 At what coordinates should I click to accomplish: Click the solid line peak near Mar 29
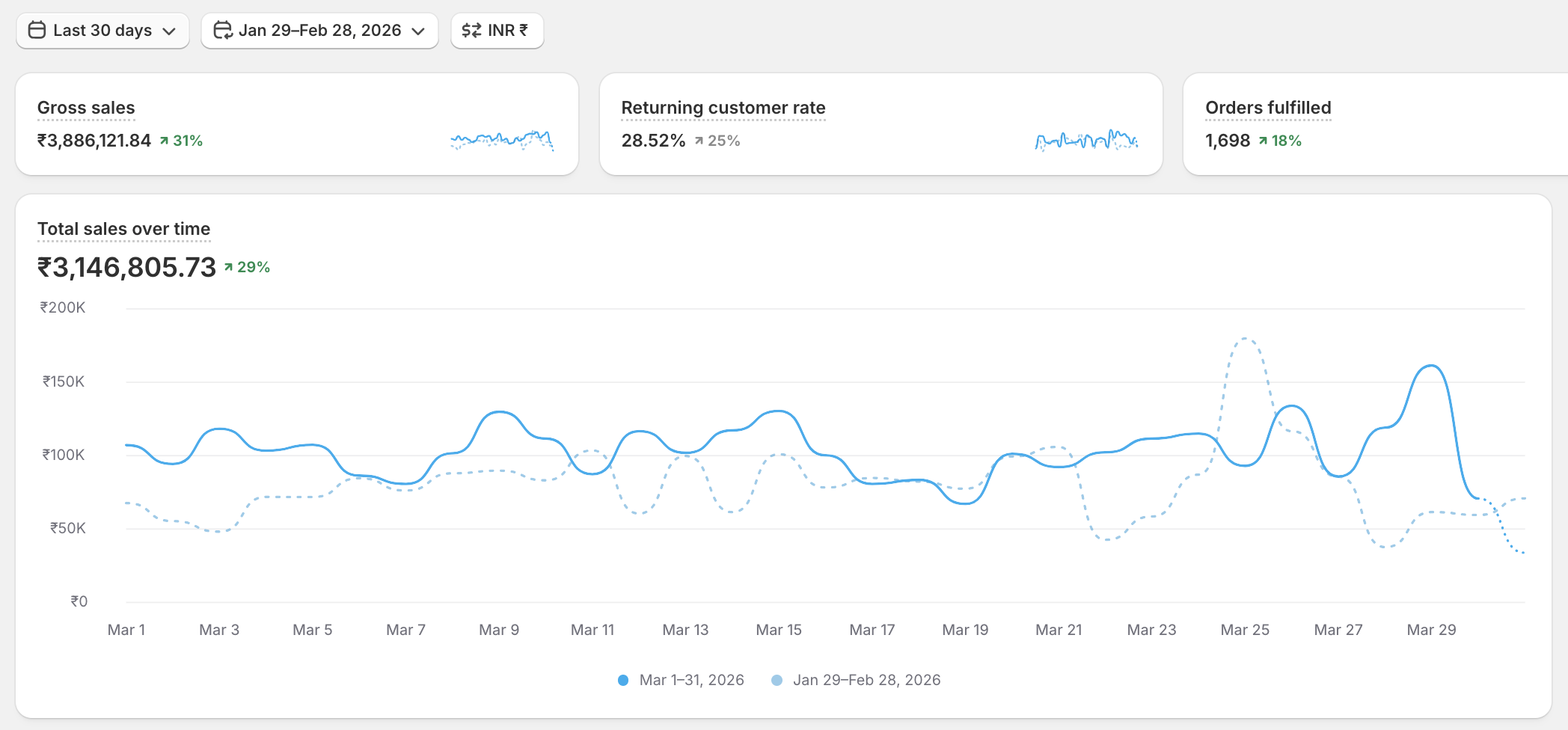click(1431, 366)
